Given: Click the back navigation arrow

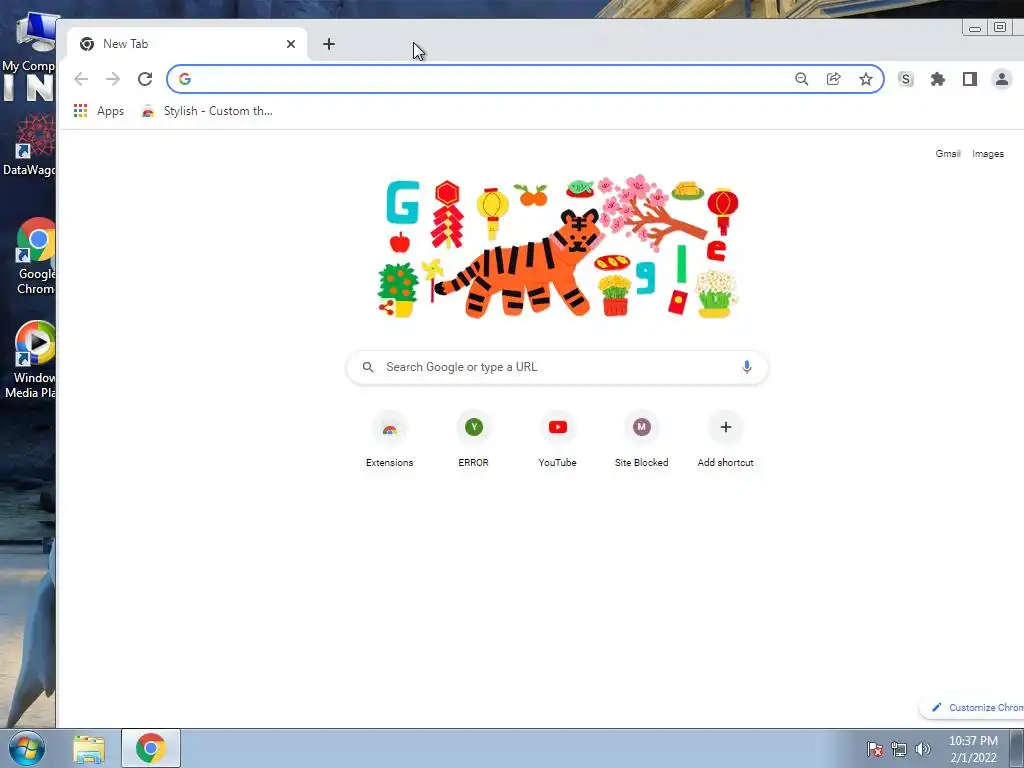Looking at the screenshot, I should click(81, 79).
